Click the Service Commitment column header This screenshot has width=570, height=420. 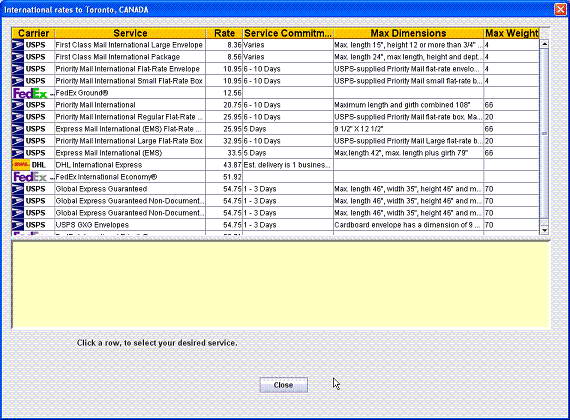click(288, 33)
